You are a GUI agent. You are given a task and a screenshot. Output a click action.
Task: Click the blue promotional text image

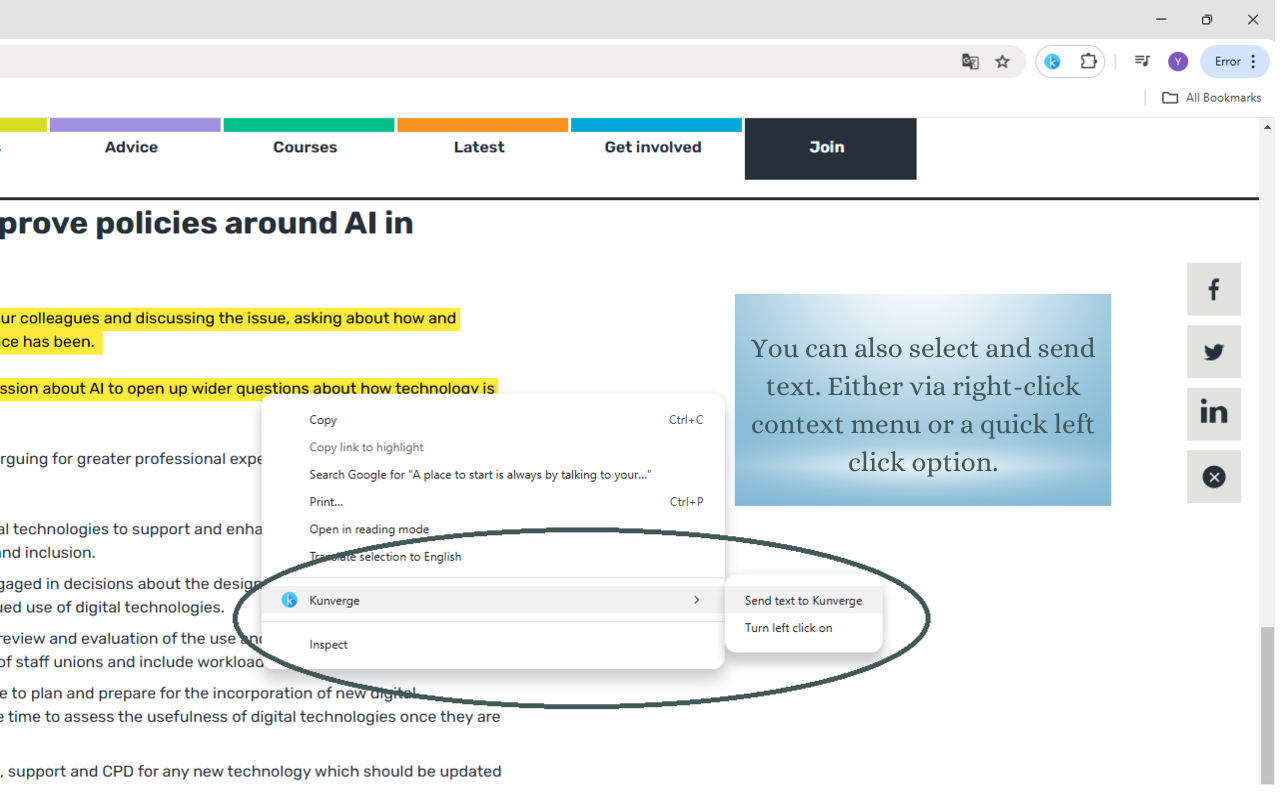tap(923, 400)
